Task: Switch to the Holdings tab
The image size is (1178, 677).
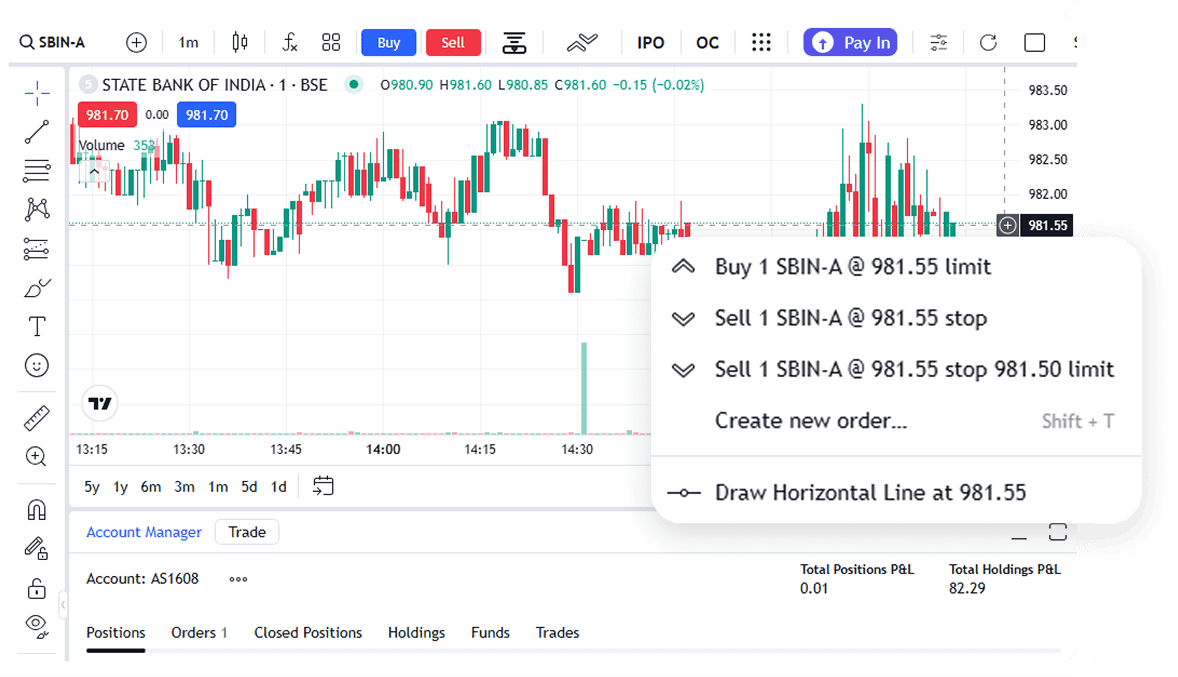Action: pos(416,633)
